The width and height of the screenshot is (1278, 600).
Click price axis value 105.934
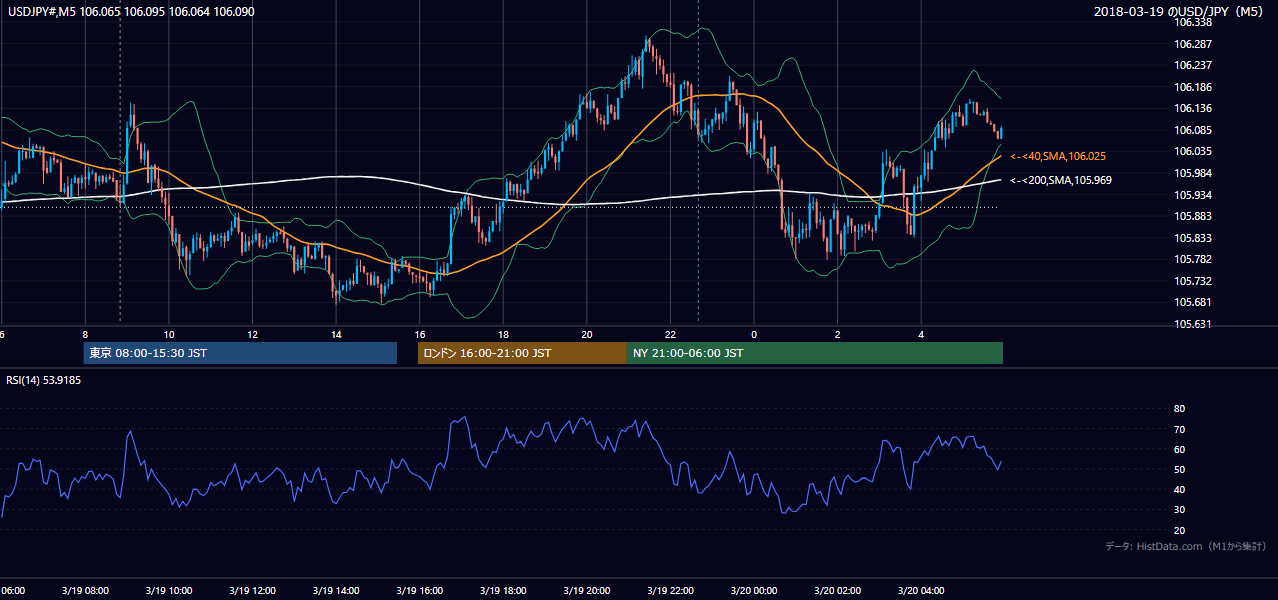pyautogui.click(x=1194, y=194)
